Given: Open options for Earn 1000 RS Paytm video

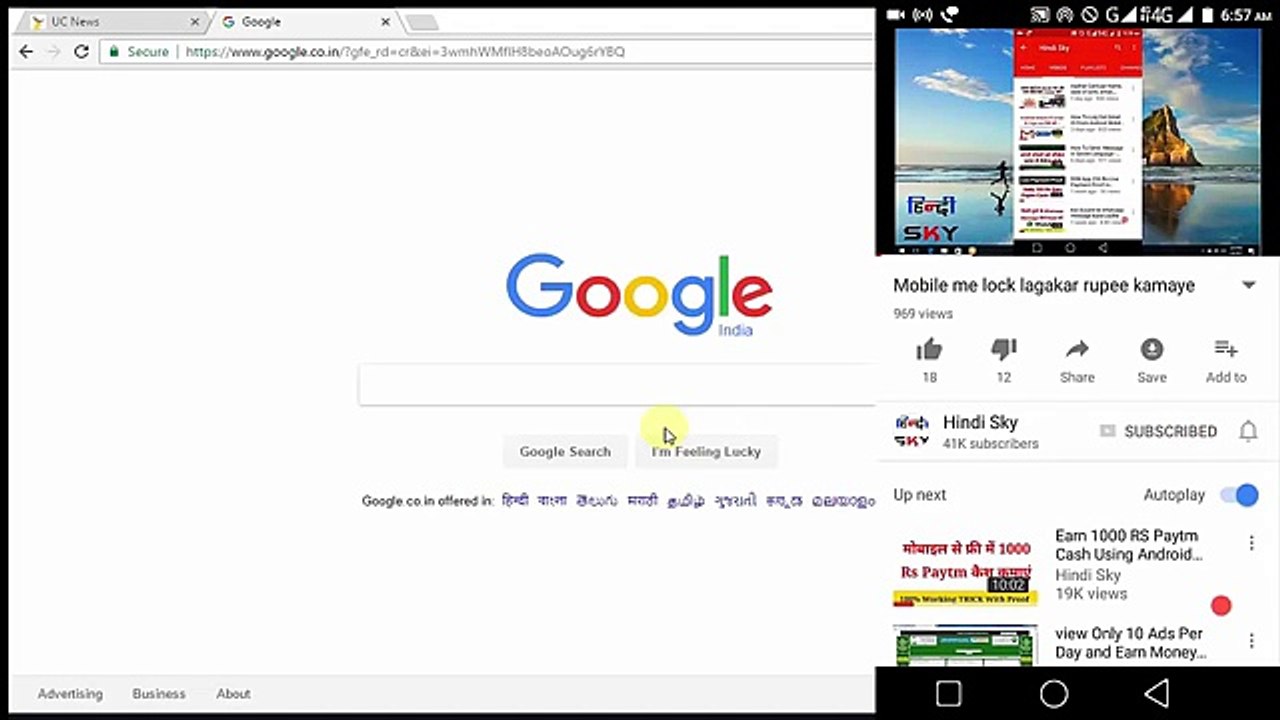Looking at the screenshot, I should click(x=1251, y=543).
